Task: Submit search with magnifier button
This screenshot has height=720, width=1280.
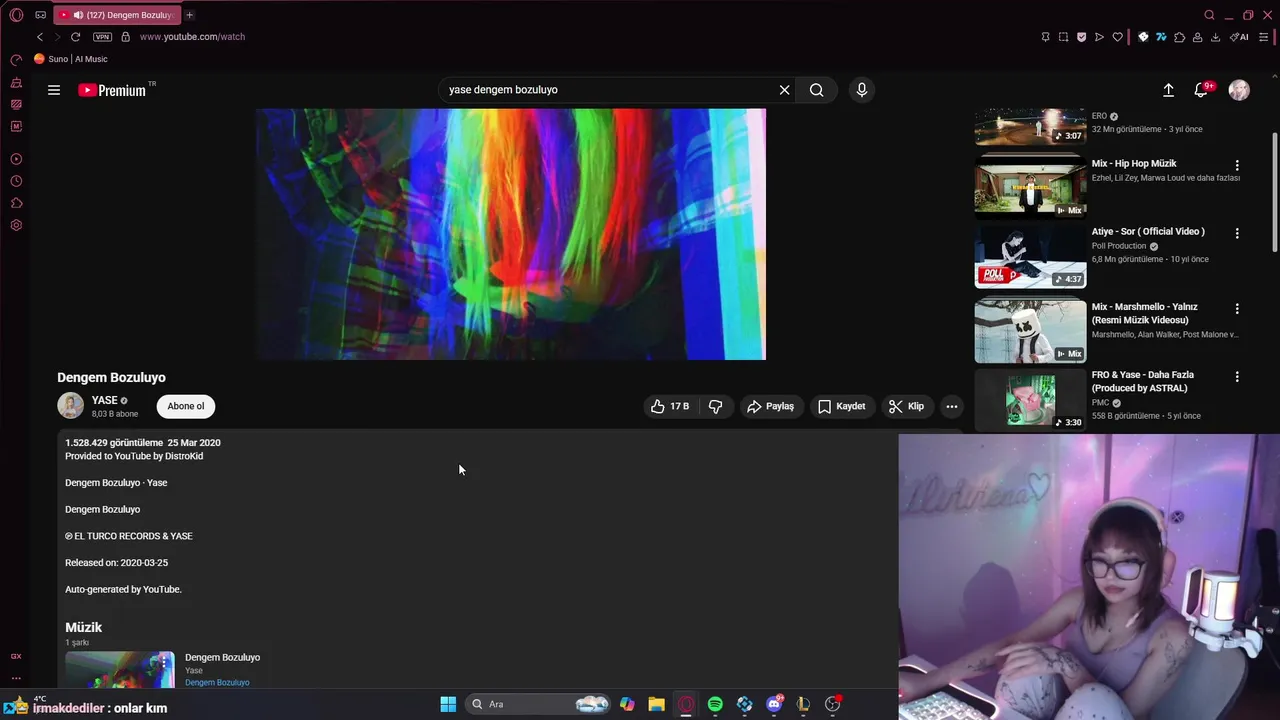Action: click(817, 90)
